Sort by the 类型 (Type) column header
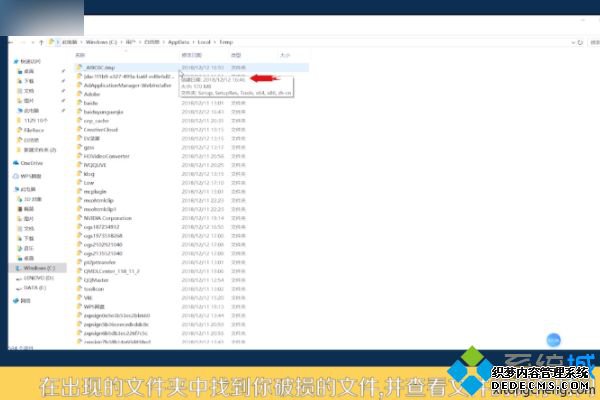Viewport: 600px width, 400px height. click(x=236, y=55)
